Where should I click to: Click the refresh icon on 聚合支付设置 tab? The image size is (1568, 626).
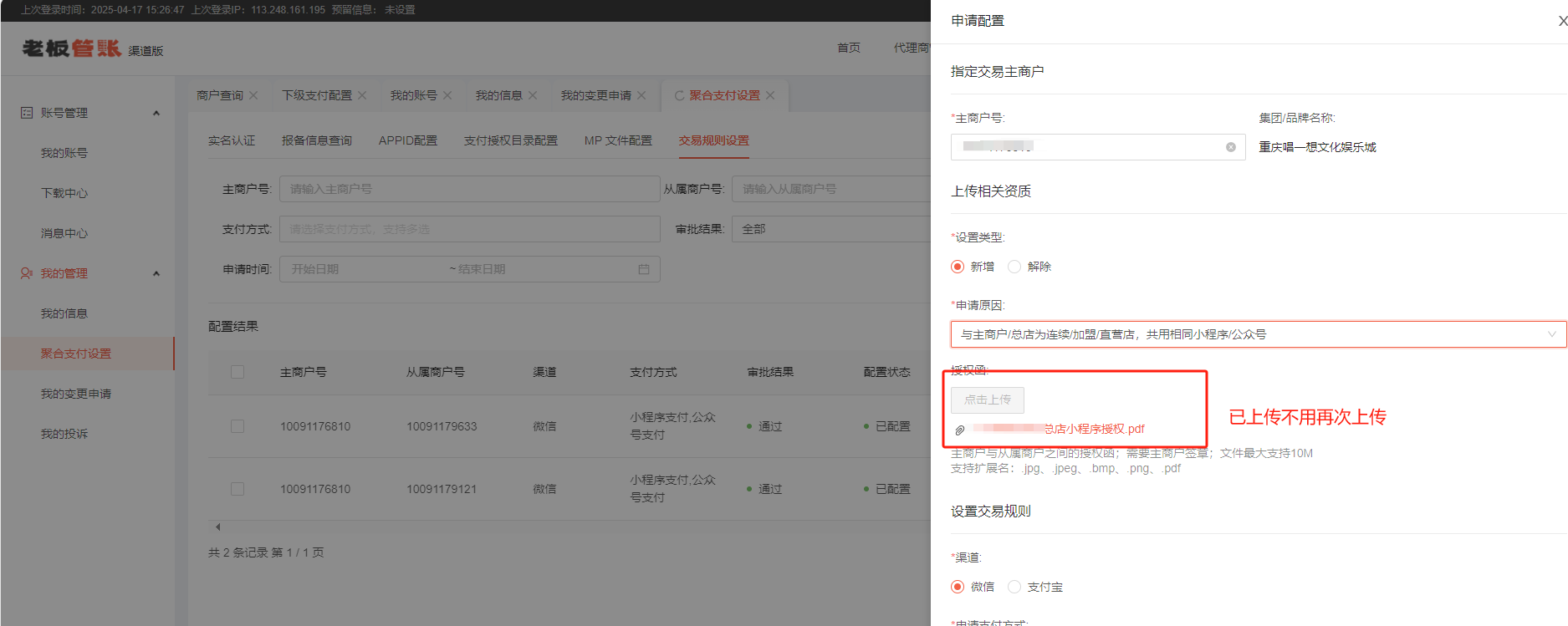pos(679,95)
